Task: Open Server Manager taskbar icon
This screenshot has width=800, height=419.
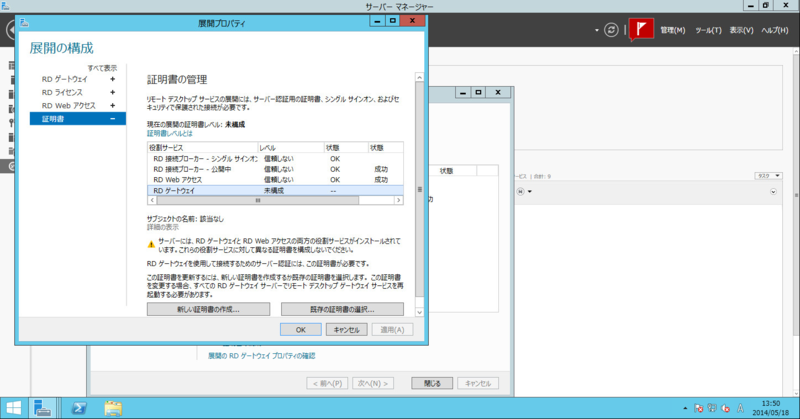Action: click(x=42, y=408)
